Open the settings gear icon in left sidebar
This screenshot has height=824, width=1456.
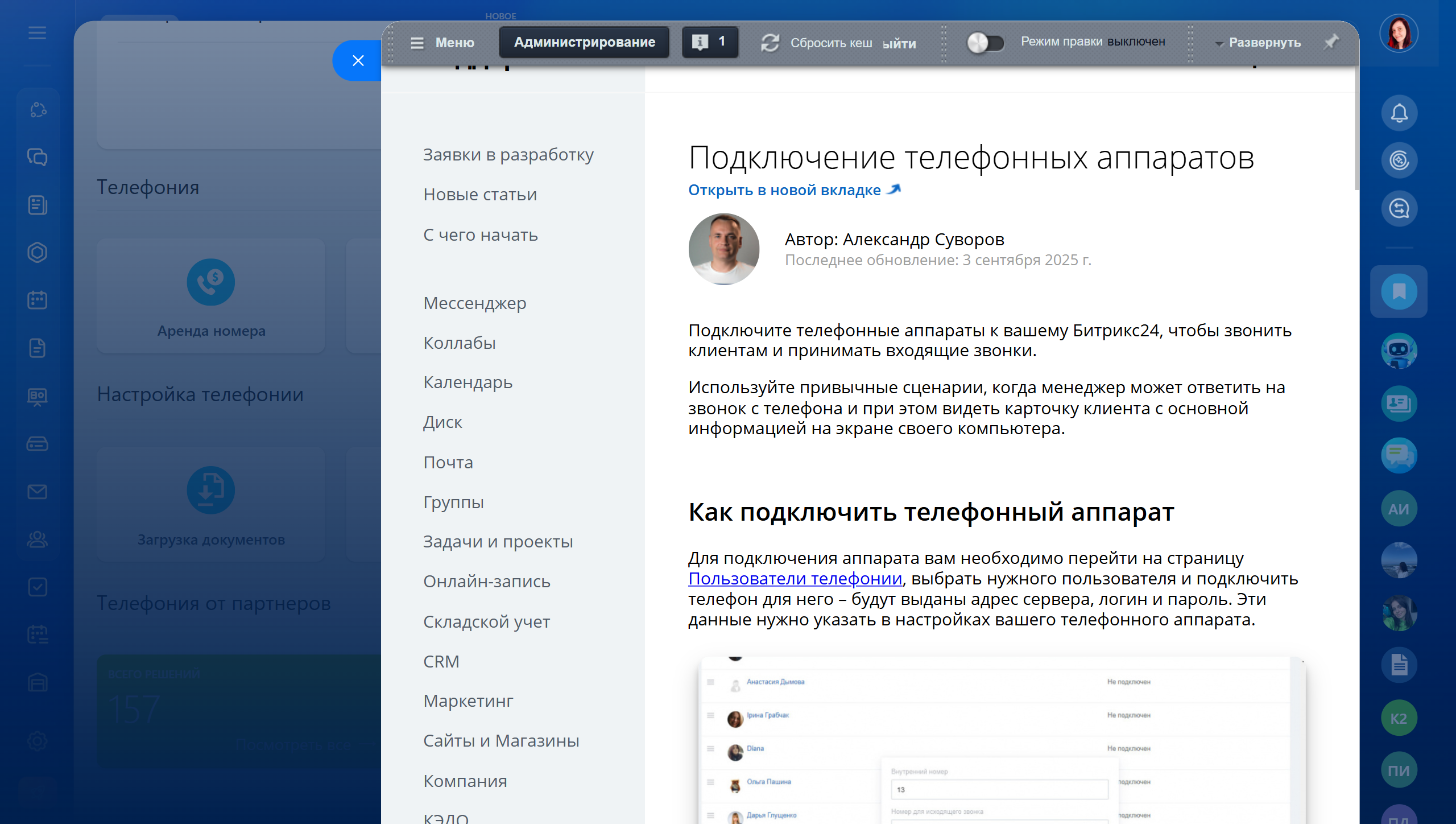tap(38, 741)
